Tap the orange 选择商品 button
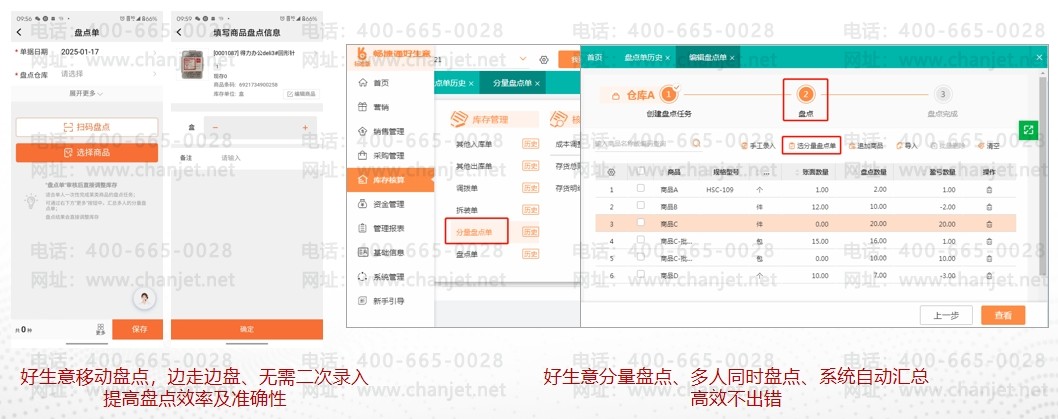 87,152
